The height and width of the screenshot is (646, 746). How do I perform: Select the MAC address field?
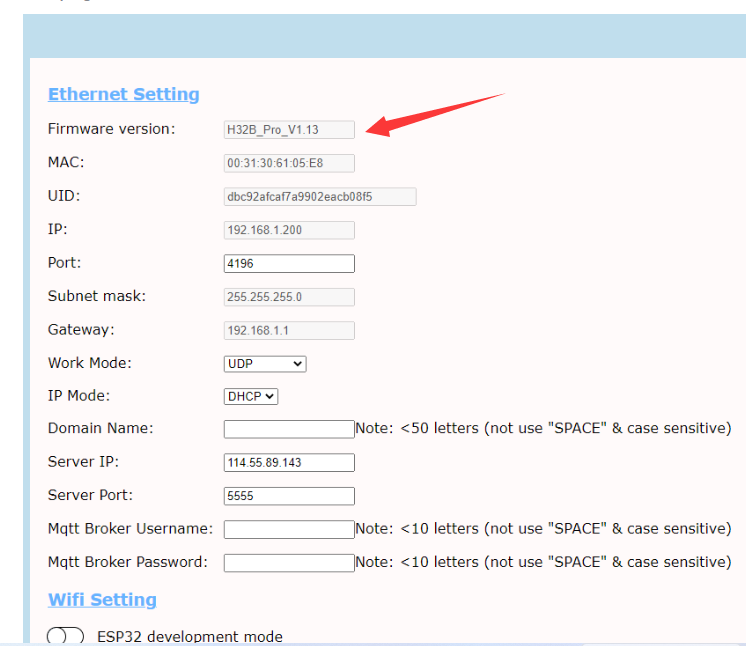click(289, 163)
